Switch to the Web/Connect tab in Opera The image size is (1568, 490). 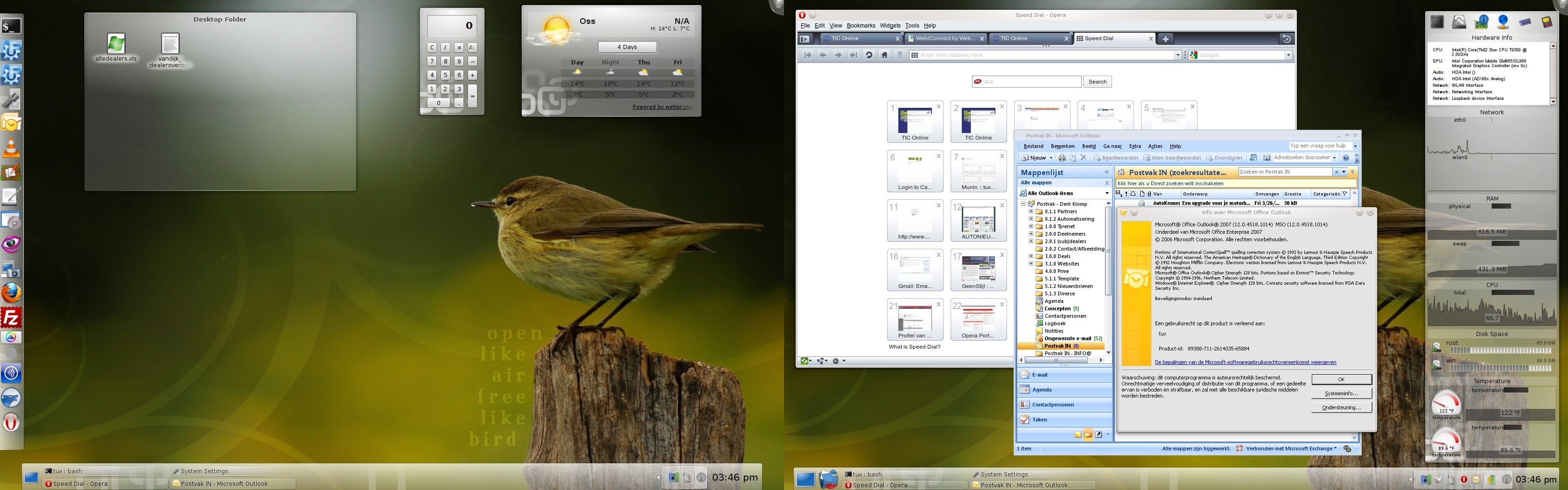[945, 38]
